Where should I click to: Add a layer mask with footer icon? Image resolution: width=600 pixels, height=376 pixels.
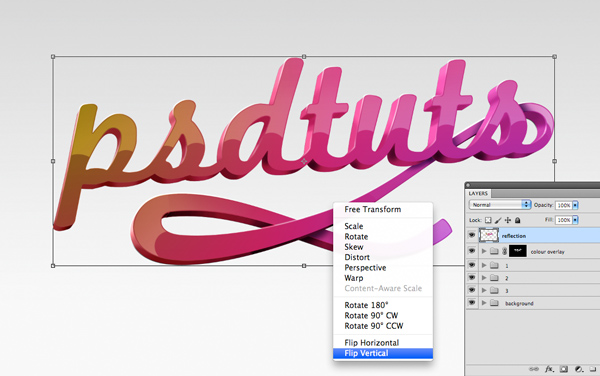[564, 369]
